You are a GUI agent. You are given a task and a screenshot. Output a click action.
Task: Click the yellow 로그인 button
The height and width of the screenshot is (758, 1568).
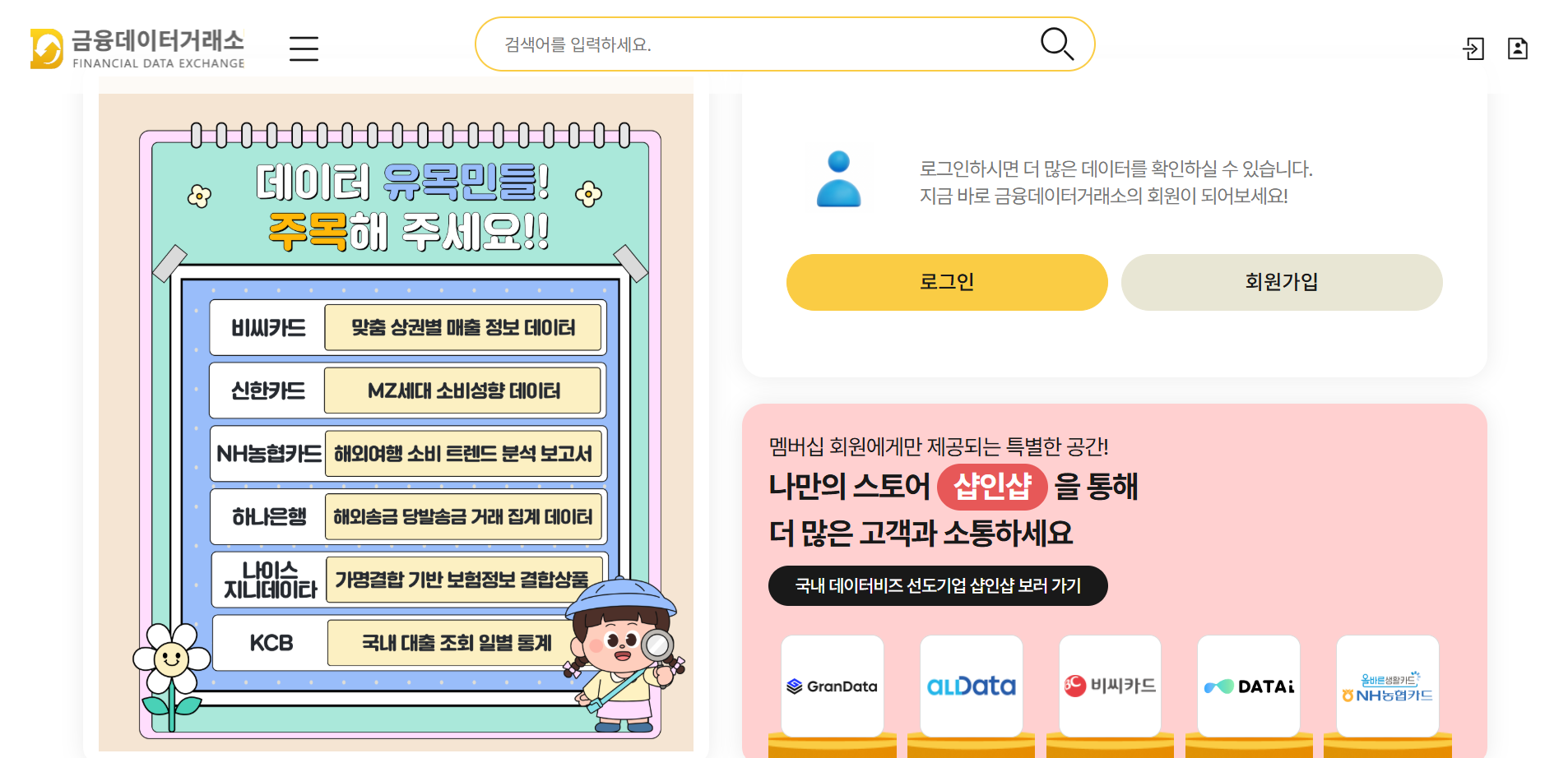point(947,282)
